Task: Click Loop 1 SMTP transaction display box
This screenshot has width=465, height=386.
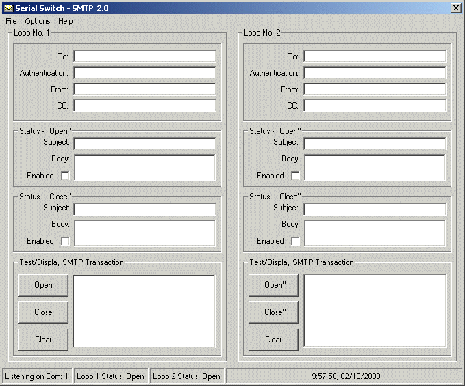Action: (144, 311)
